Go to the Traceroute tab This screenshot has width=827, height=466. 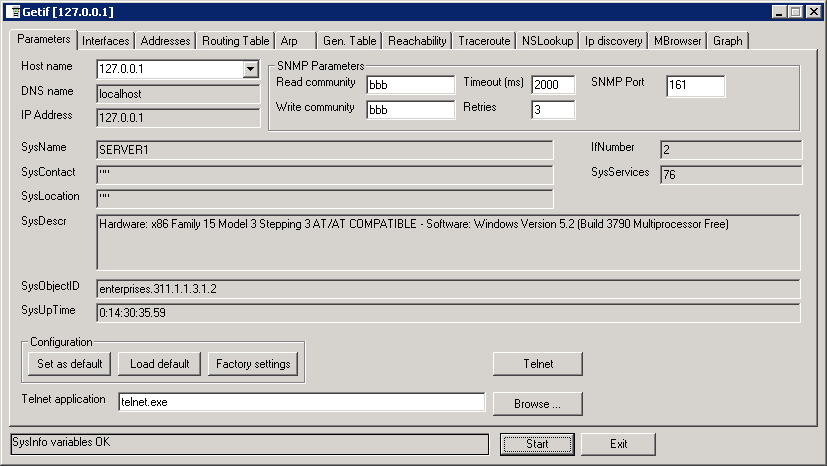[484, 41]
